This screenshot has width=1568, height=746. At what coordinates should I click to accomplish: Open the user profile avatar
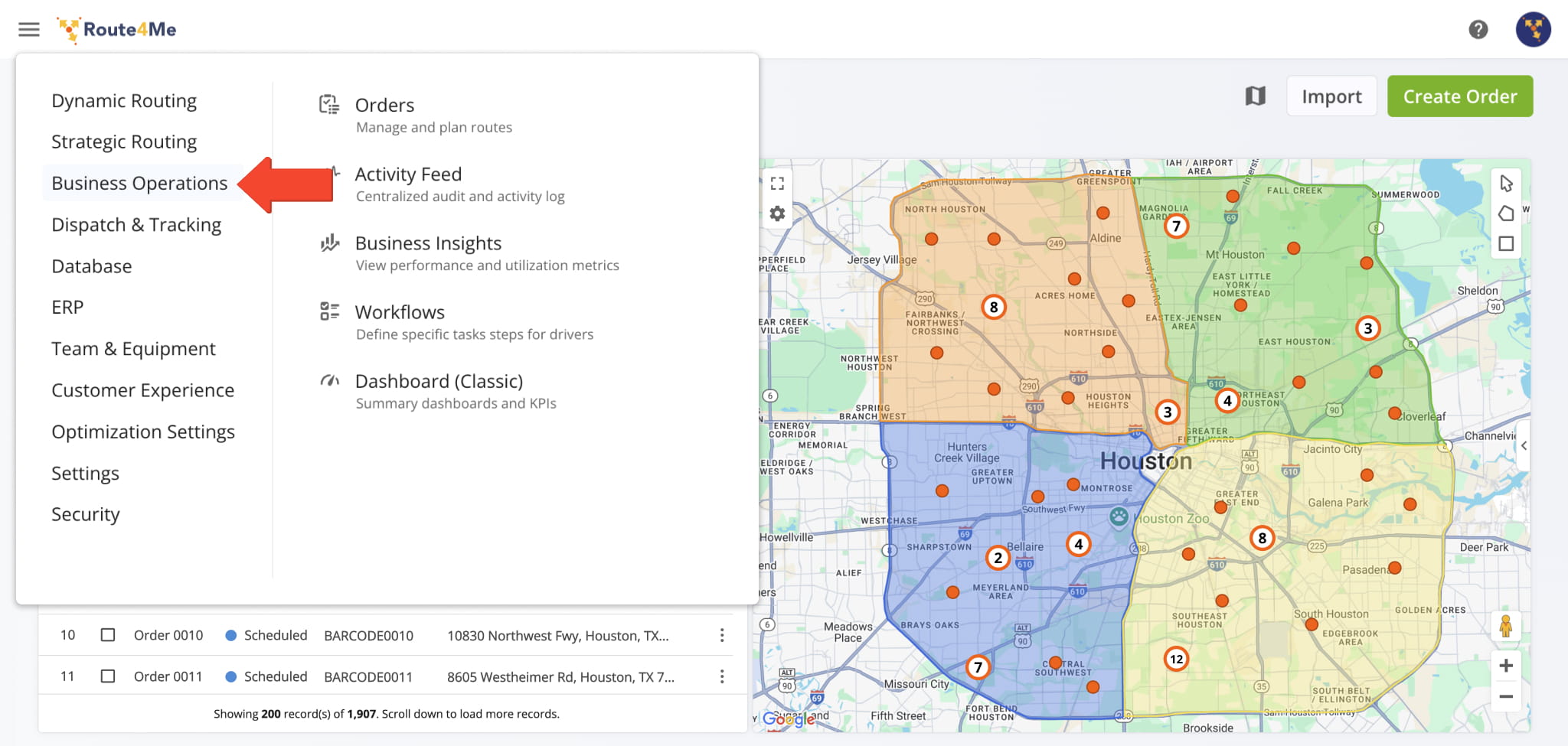pyautogui.click(x=1533, y=30)
